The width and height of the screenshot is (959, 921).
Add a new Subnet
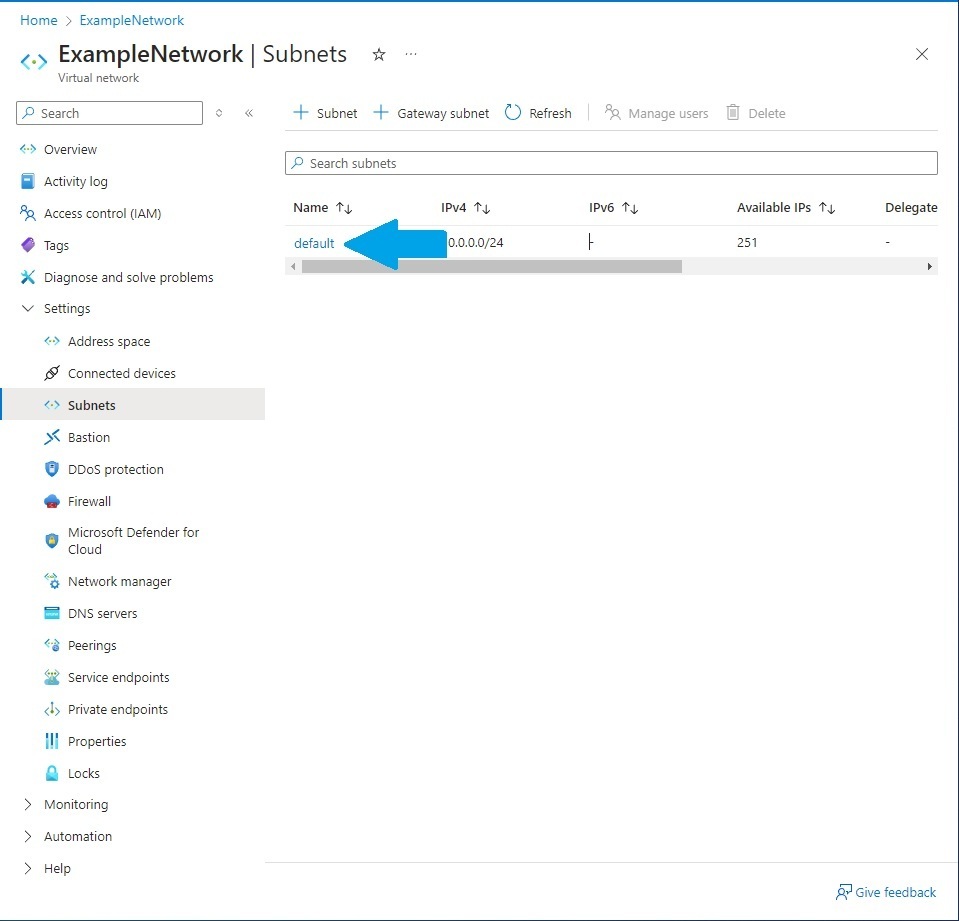point(323,112)
